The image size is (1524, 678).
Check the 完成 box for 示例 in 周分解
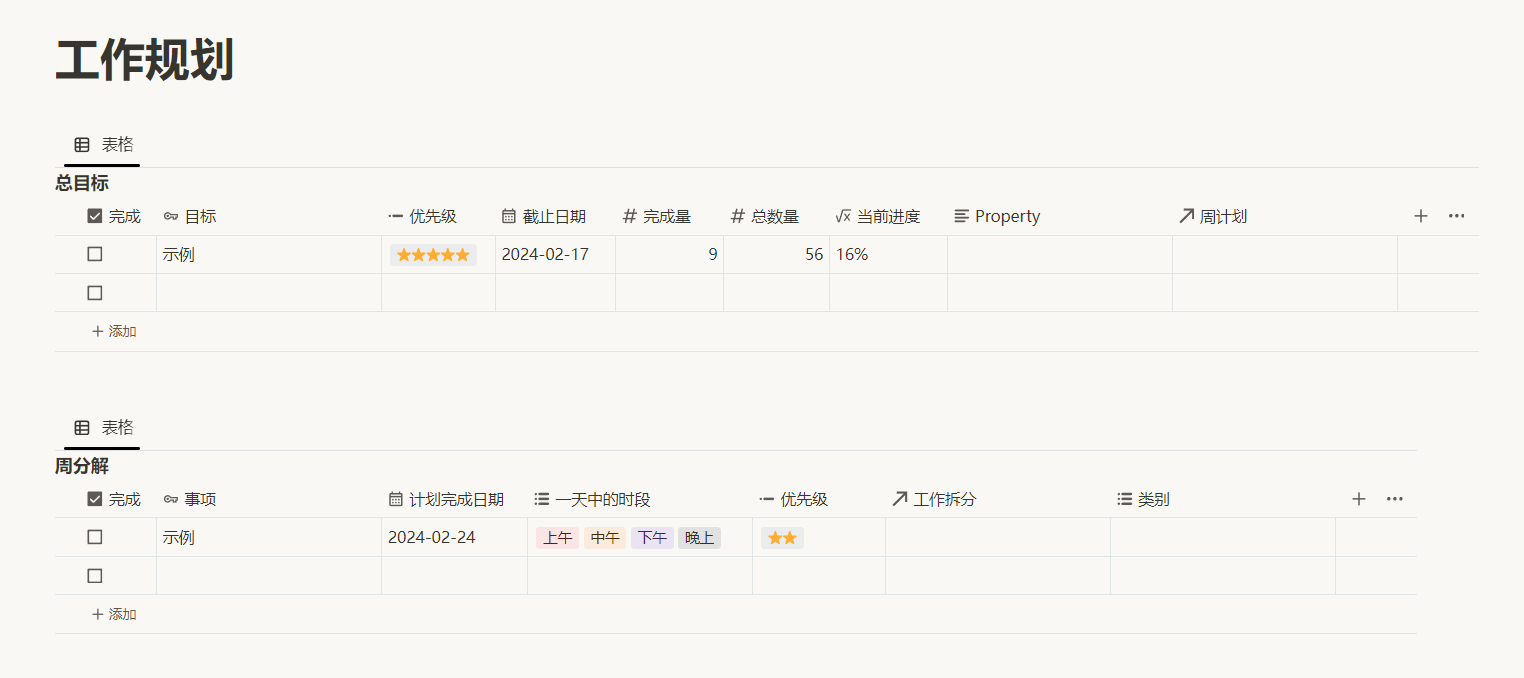click(x=95, y=537)
